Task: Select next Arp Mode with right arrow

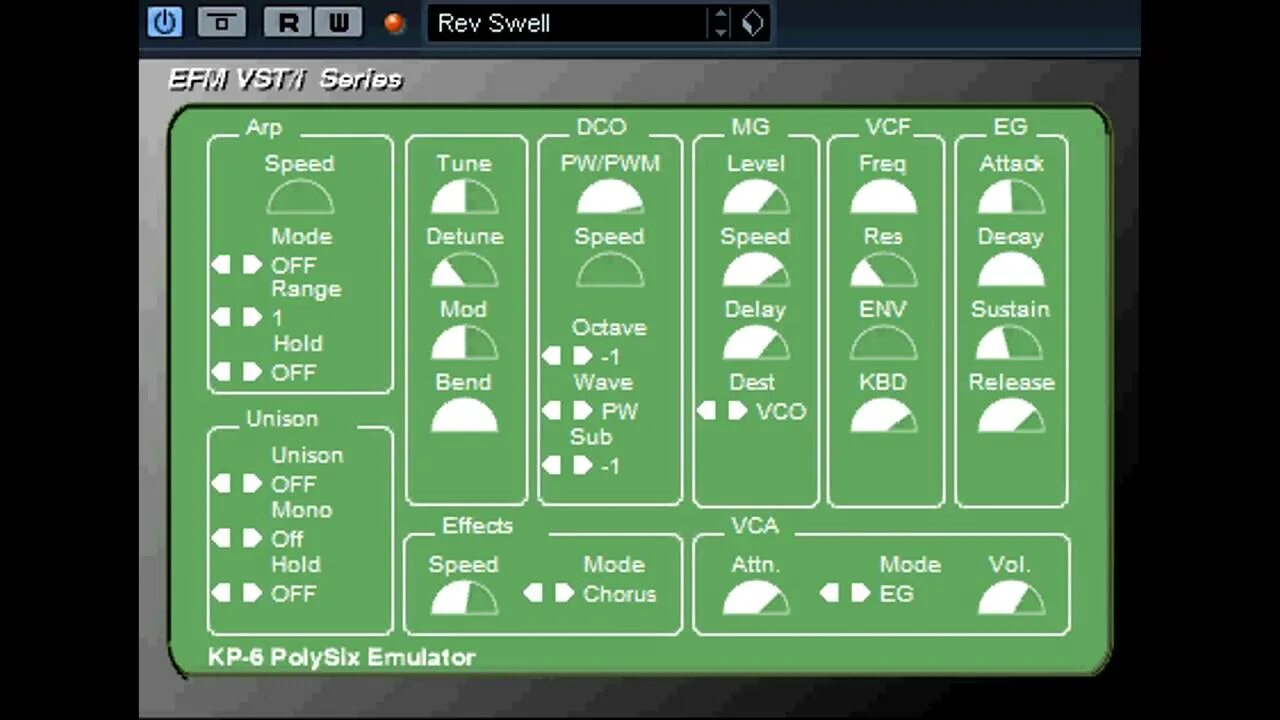Action: point(252,265)
